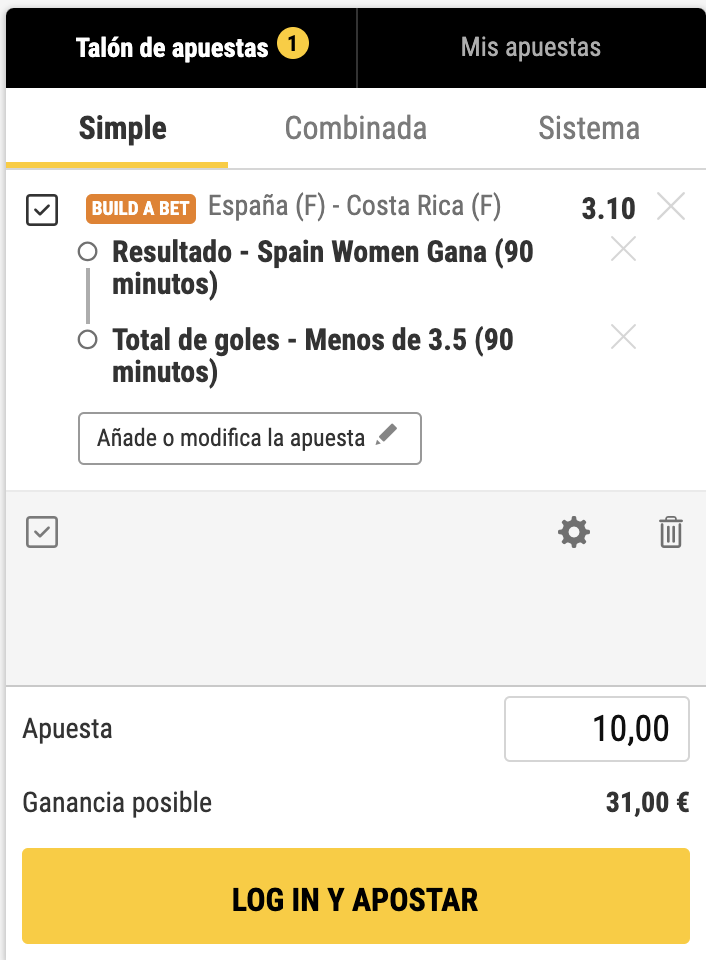
Task: Switch to the Combinada tab
Action: click(x=356, y=128)
